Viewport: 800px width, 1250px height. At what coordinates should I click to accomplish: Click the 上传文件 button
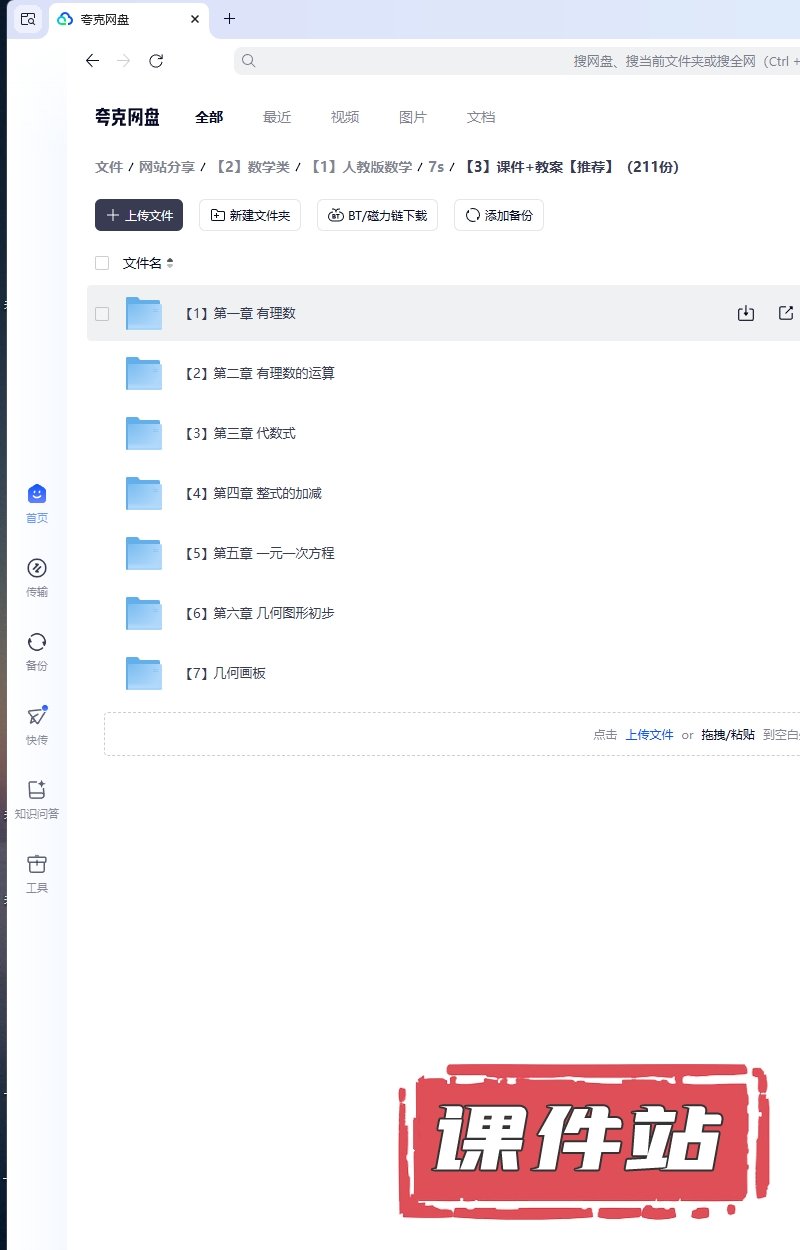tap(139, 215)
